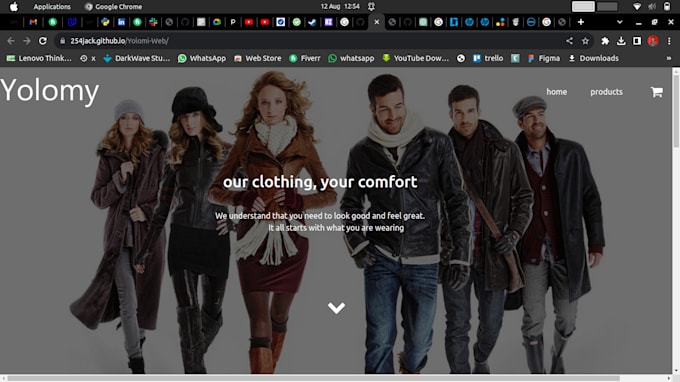Open the products nav link
This screenshot has width=680, height=382.
606,91
